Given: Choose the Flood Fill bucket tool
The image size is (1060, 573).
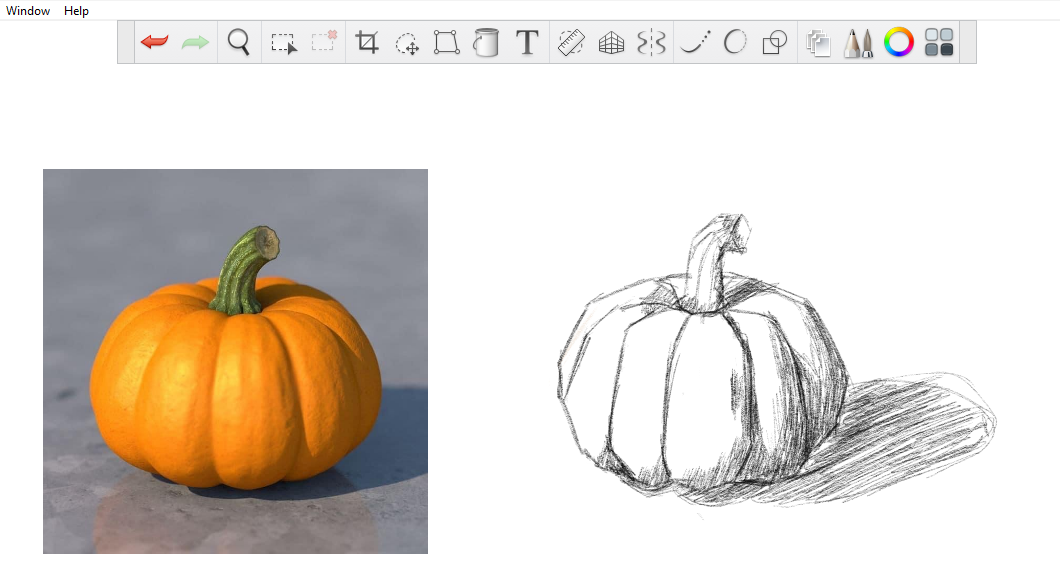Looking at the screenshot, I should click(x=485, y=43).
